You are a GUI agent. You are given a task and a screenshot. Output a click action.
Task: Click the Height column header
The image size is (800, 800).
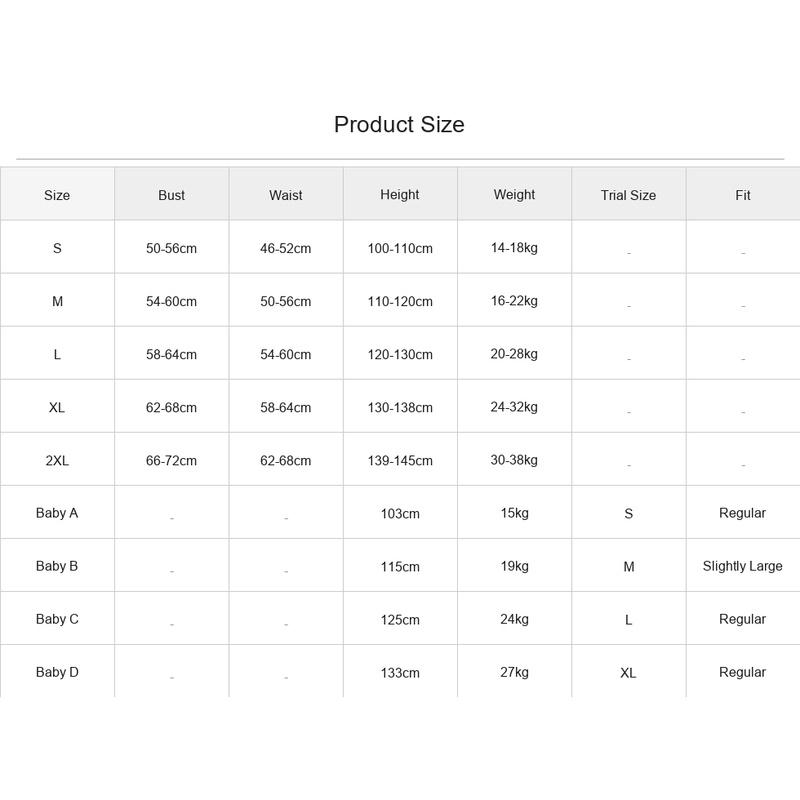400,195
